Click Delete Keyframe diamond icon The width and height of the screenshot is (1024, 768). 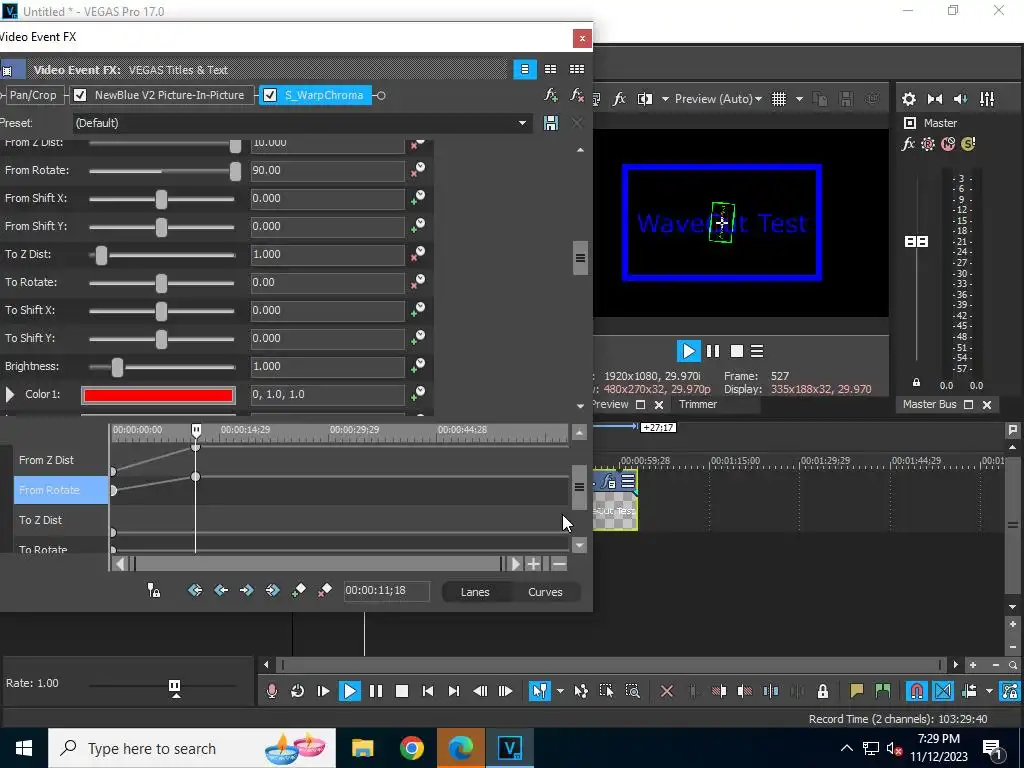coord(325,590)
